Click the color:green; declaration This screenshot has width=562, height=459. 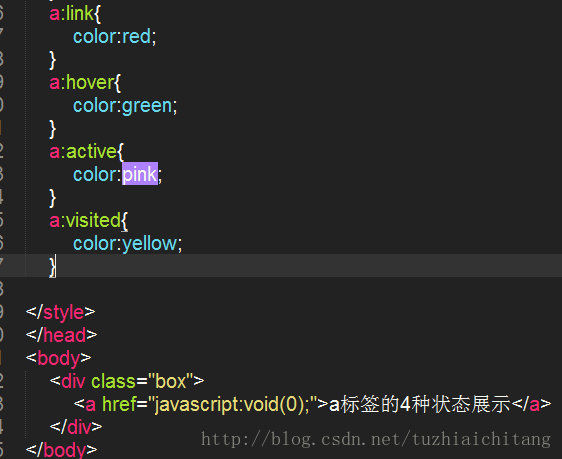[x=125, y=106]
